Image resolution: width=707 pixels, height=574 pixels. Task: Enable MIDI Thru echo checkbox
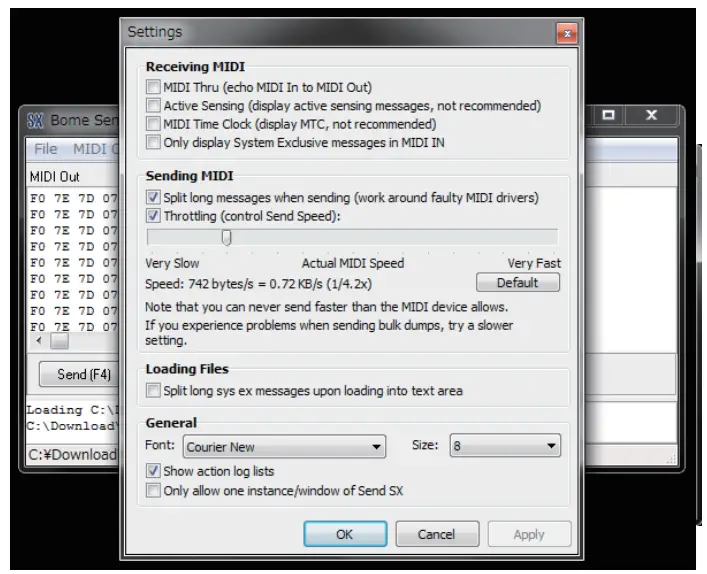[x=153, y=86]
